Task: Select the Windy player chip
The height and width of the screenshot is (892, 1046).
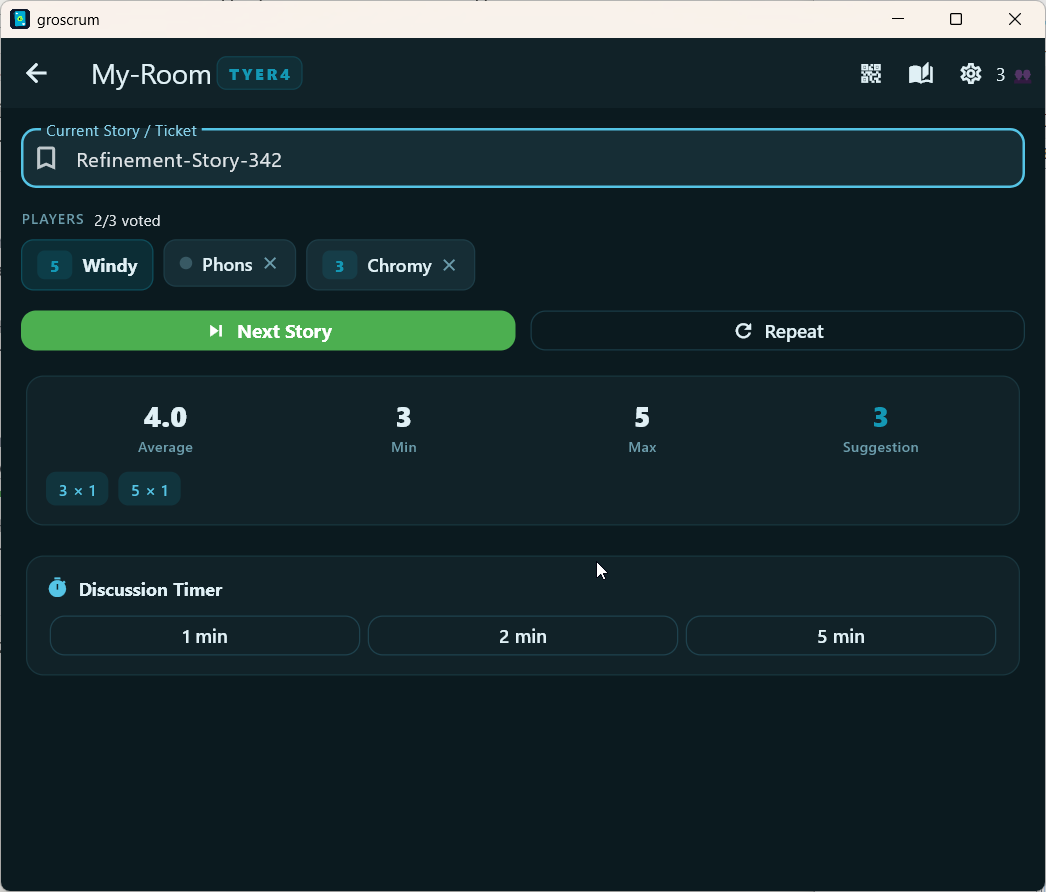Action: tap(87, 266)
